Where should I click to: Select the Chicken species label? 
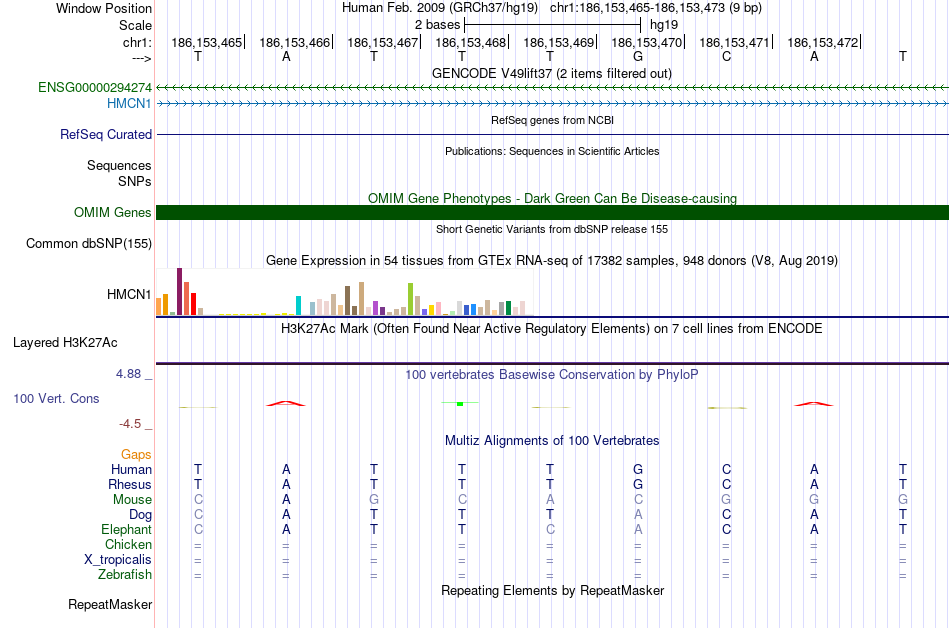click(x=128, y=544)
